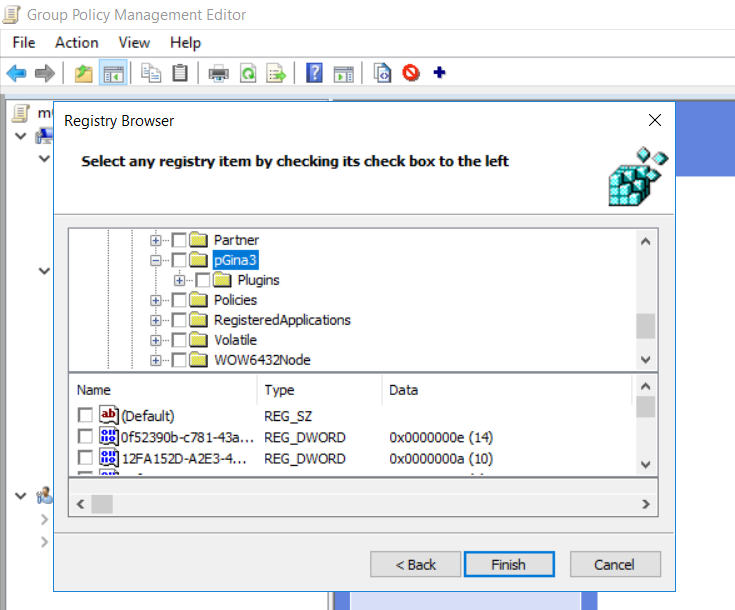Viewport: 735px width, 610px height.
Task: Click the XML document toolbar icon
Action: (x=382, y=73)
